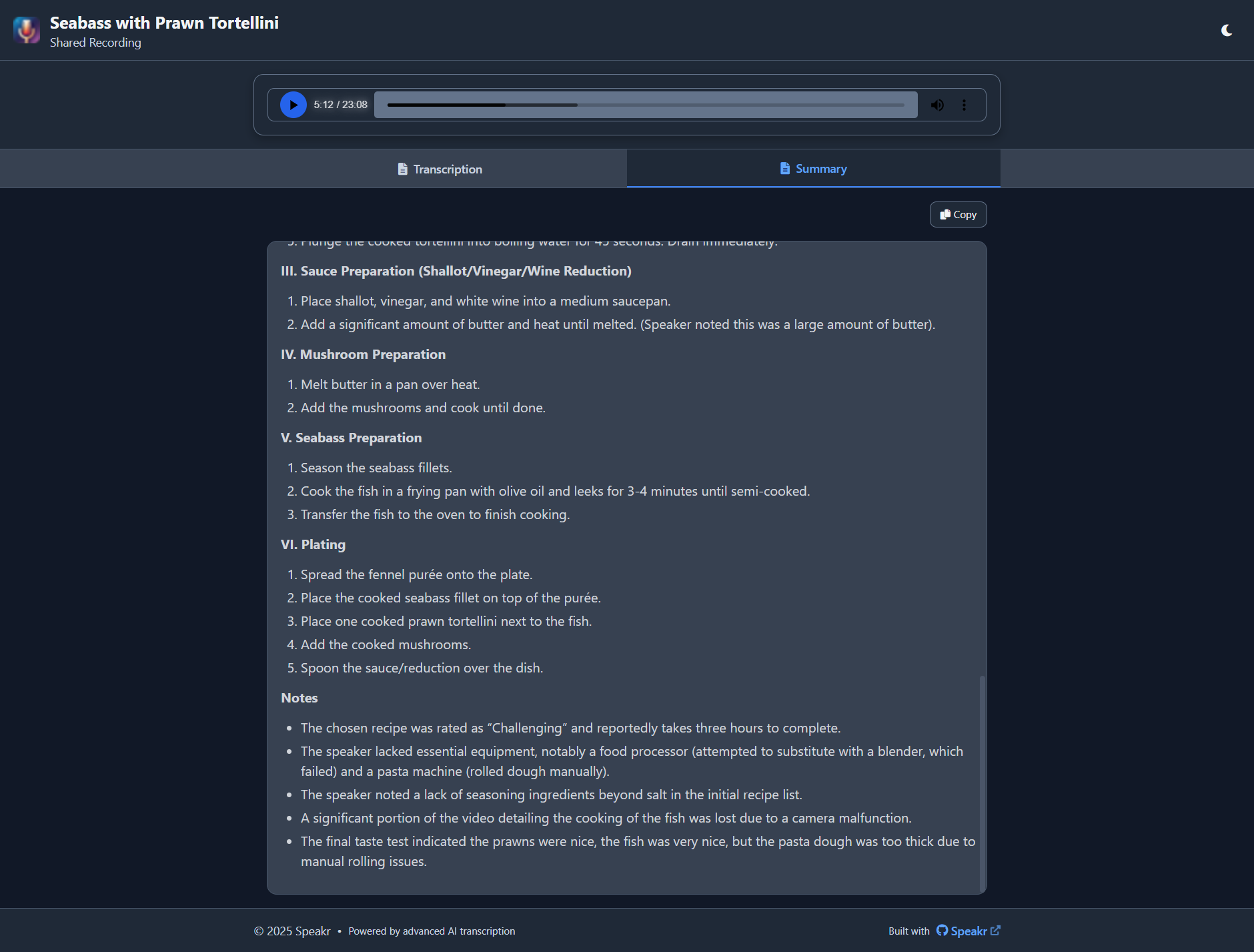Click the Speakr microphone logo
This screenshot has height=952, width=1254.
[x=27, y=31]
